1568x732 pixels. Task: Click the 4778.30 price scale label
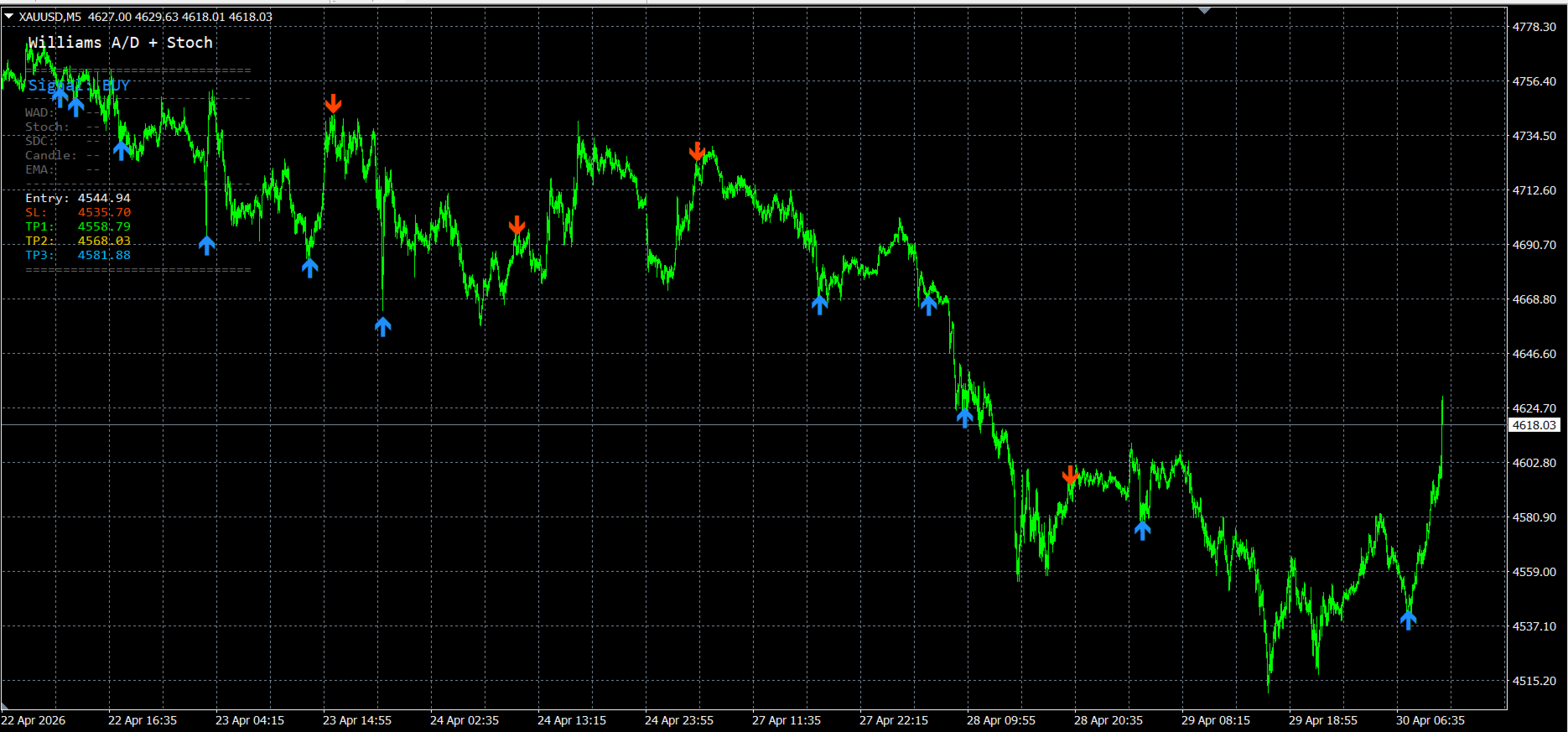1534,27
